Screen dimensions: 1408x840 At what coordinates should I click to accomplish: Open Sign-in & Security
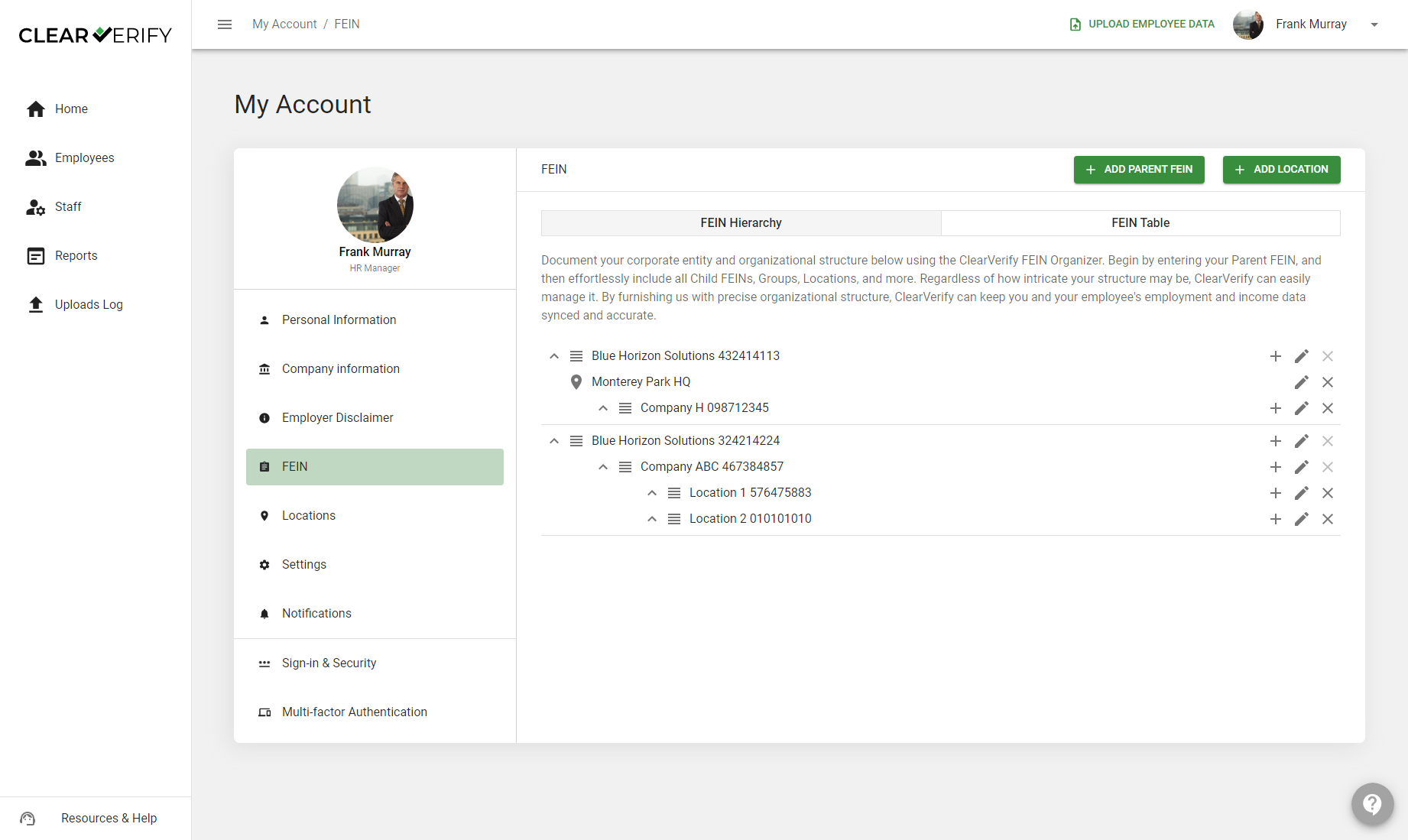(x=375, y=663)
